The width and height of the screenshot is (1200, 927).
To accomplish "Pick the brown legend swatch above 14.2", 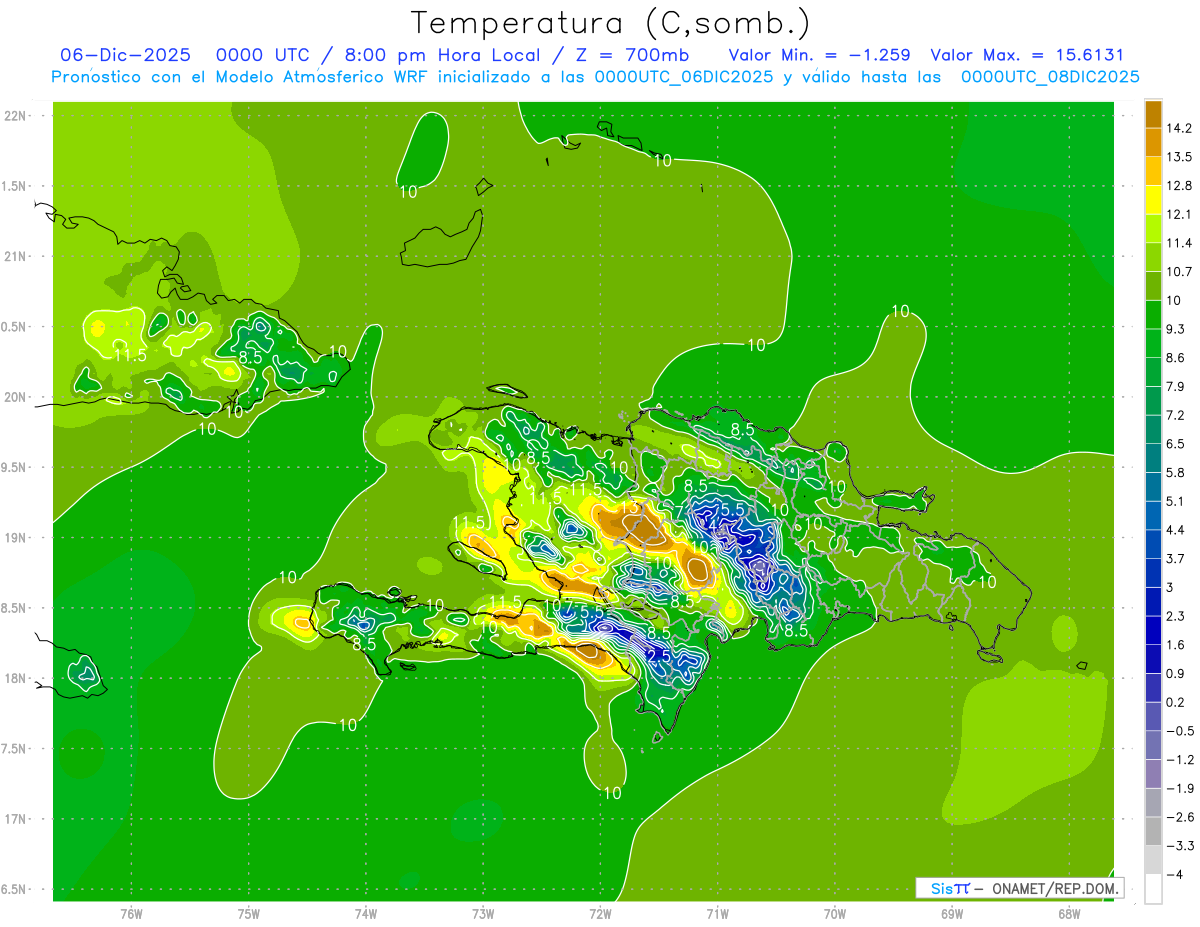I will click(1153, 114).
